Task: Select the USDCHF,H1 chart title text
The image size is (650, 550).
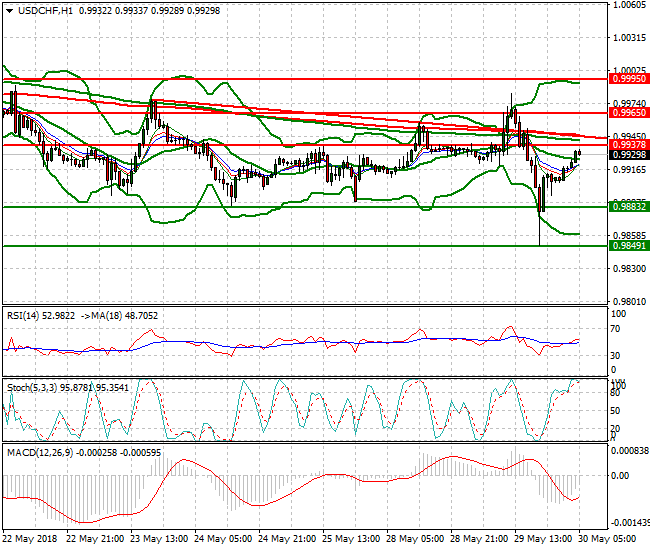Action: pos(45,11)
